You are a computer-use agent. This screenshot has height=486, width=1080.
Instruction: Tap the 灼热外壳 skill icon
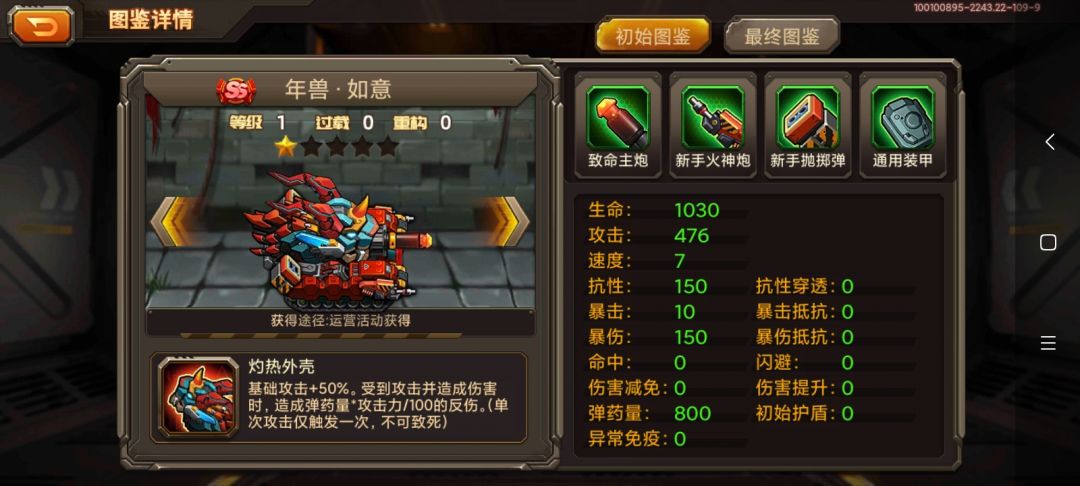(x=199, y=397)
